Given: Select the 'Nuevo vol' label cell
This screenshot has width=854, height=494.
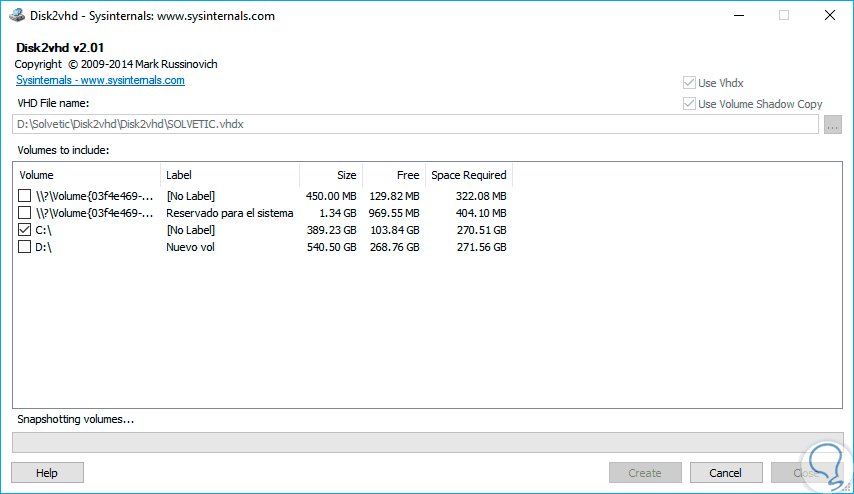Looking at the screenshot, I should 190,247.
